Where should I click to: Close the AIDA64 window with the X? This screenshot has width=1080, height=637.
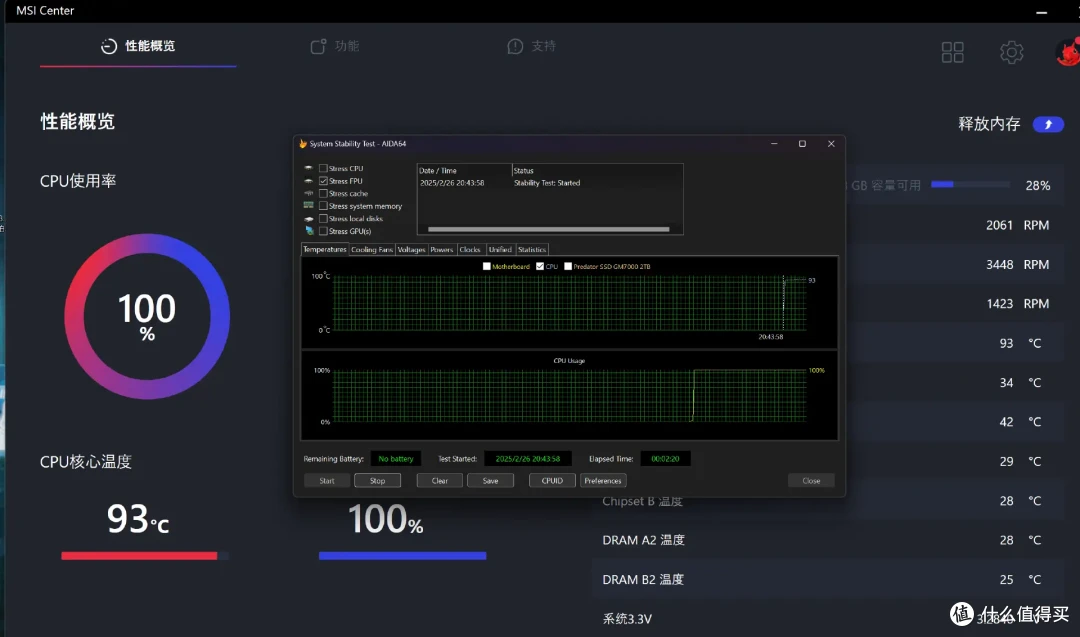[x=831, y=143]
